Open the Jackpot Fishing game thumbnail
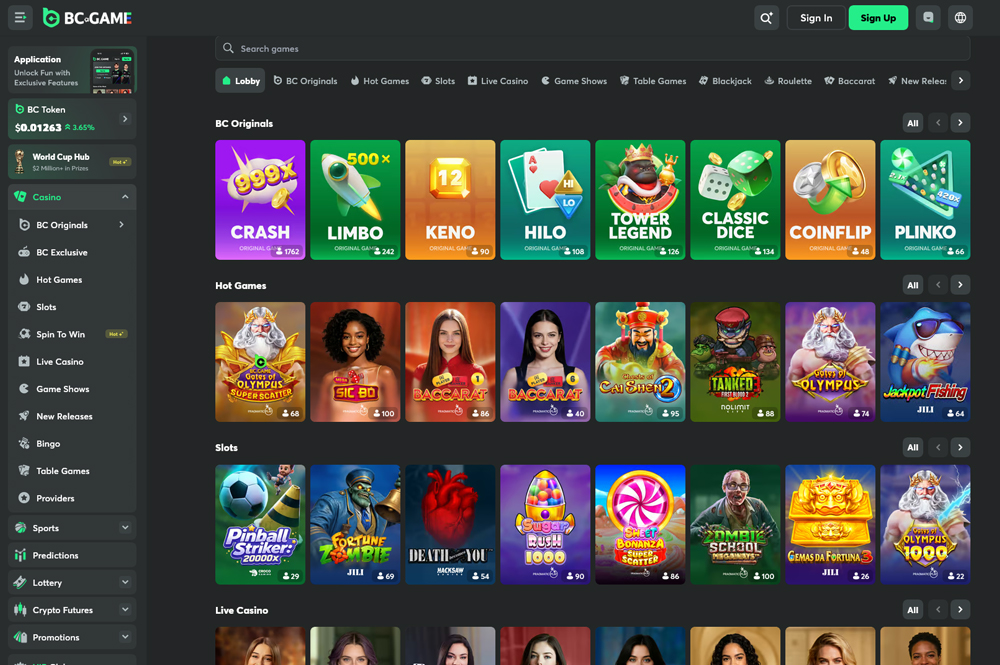 coord(925,362)
